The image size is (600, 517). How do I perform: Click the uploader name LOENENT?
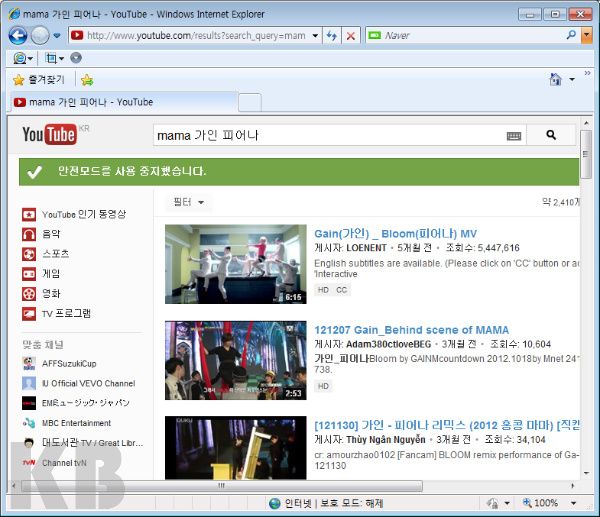coord(366,248)
